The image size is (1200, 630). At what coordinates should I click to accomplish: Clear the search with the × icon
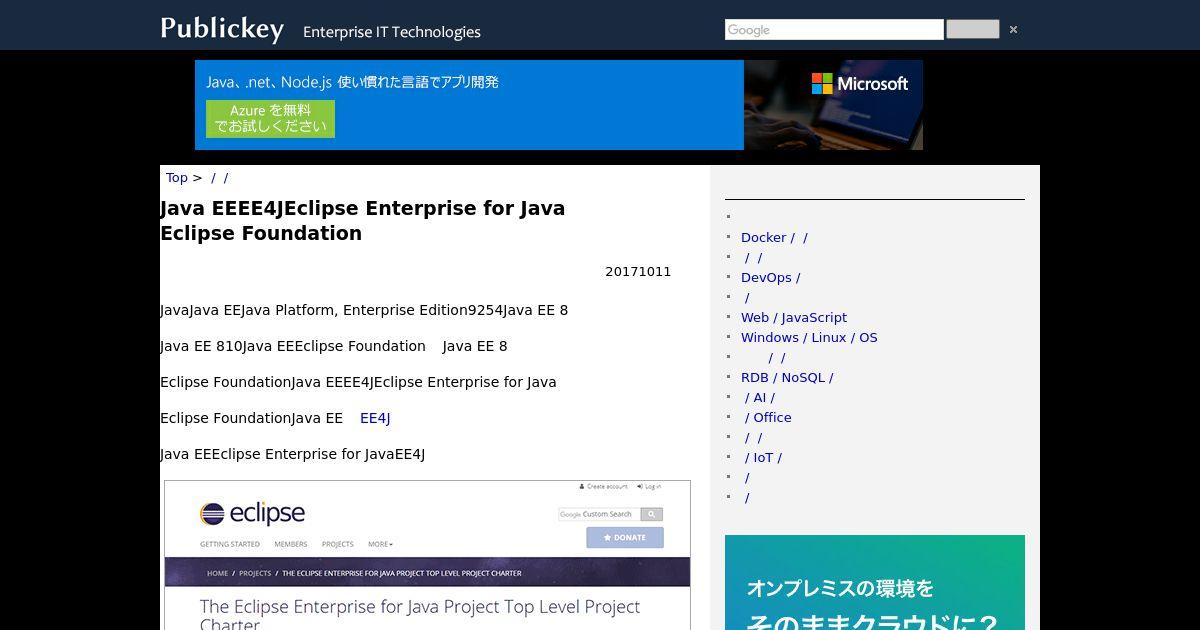click(1013, 30)
